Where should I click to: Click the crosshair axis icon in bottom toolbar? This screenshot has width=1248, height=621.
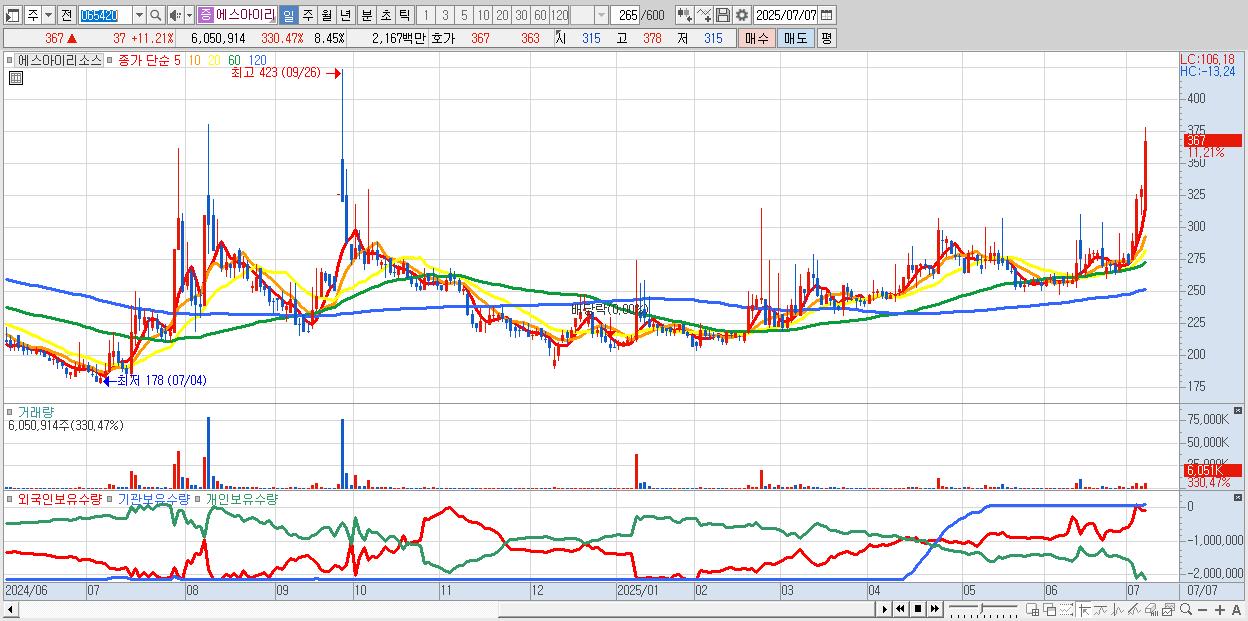pos(1084,609)
